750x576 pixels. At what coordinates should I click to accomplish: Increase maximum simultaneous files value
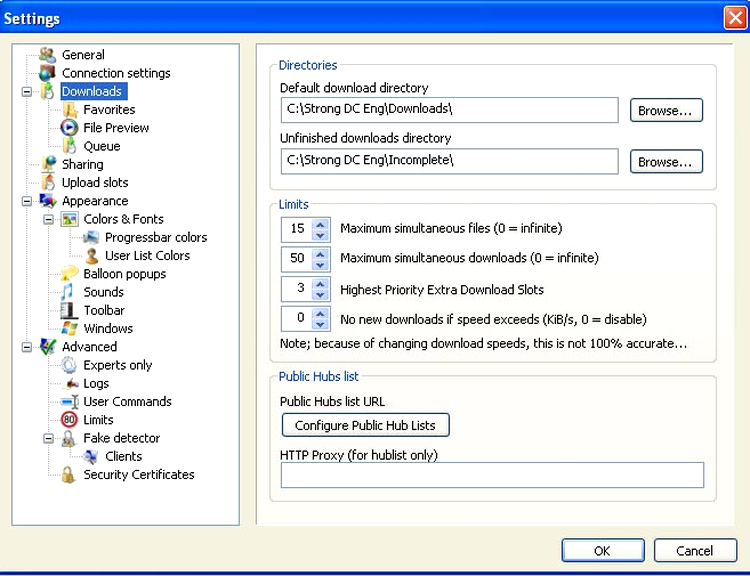(x=320, y=224)
